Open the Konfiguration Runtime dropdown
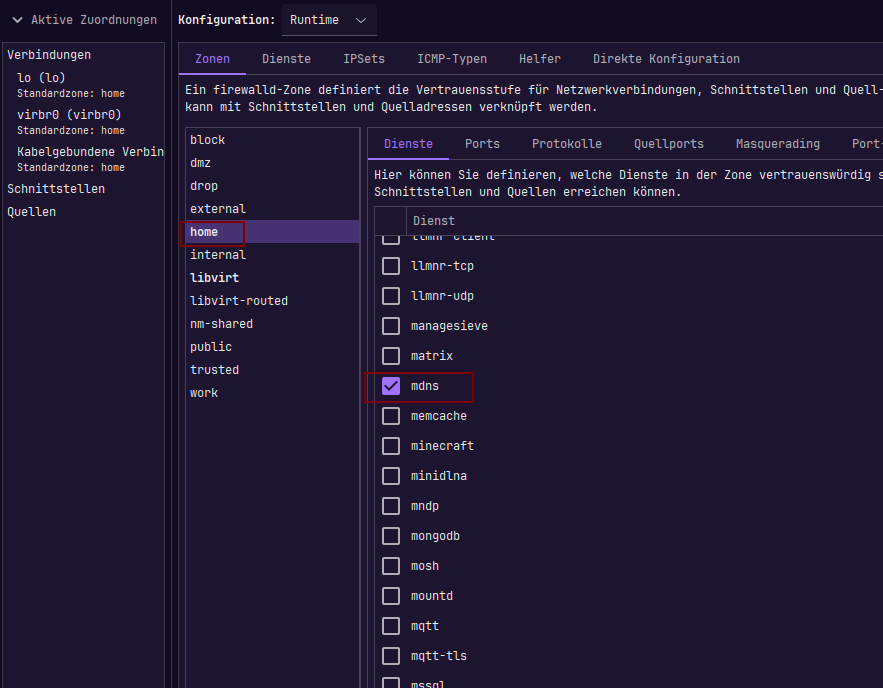 coord(329,20)
